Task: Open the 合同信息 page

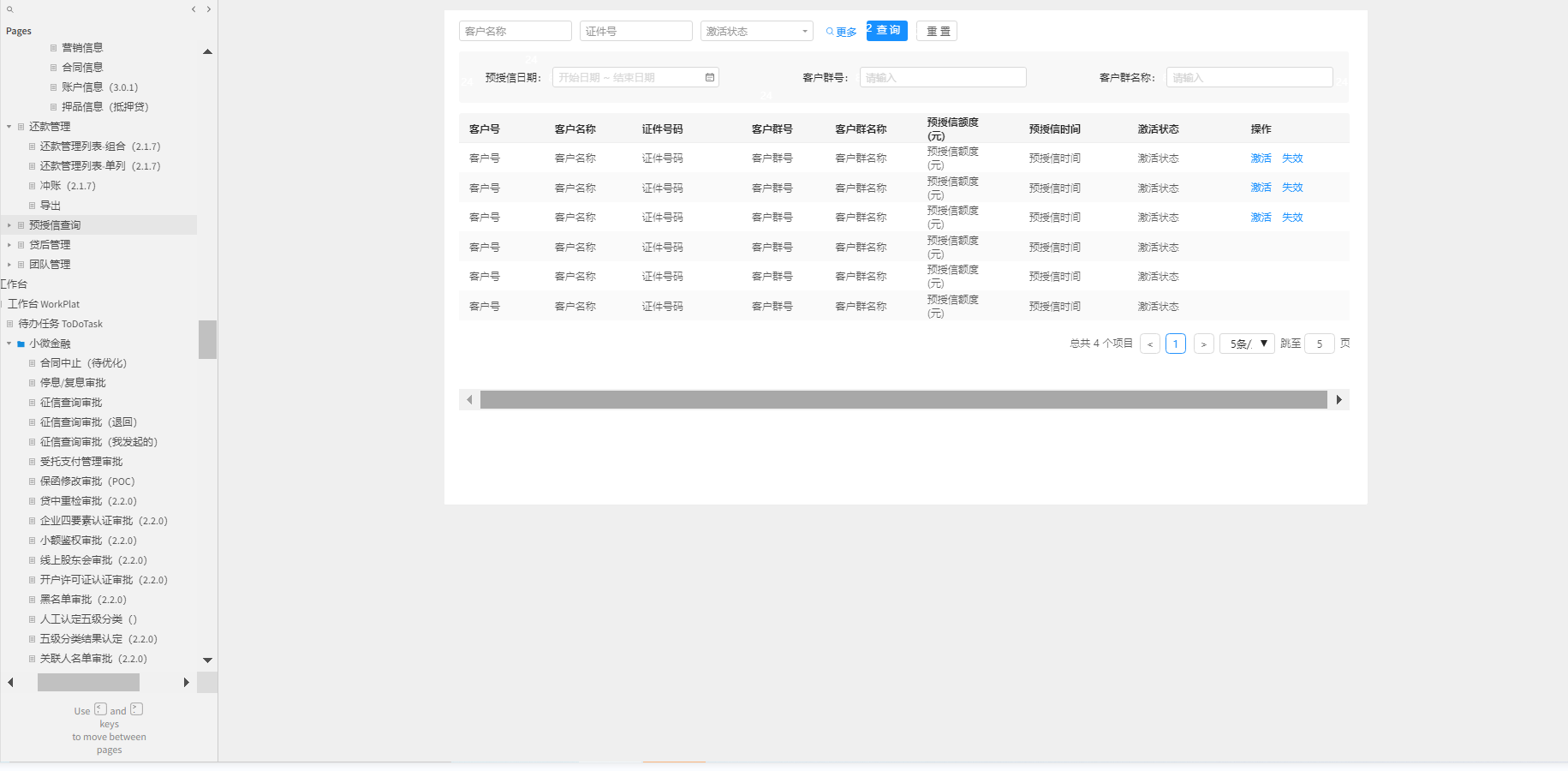Action: click(82, 68)
